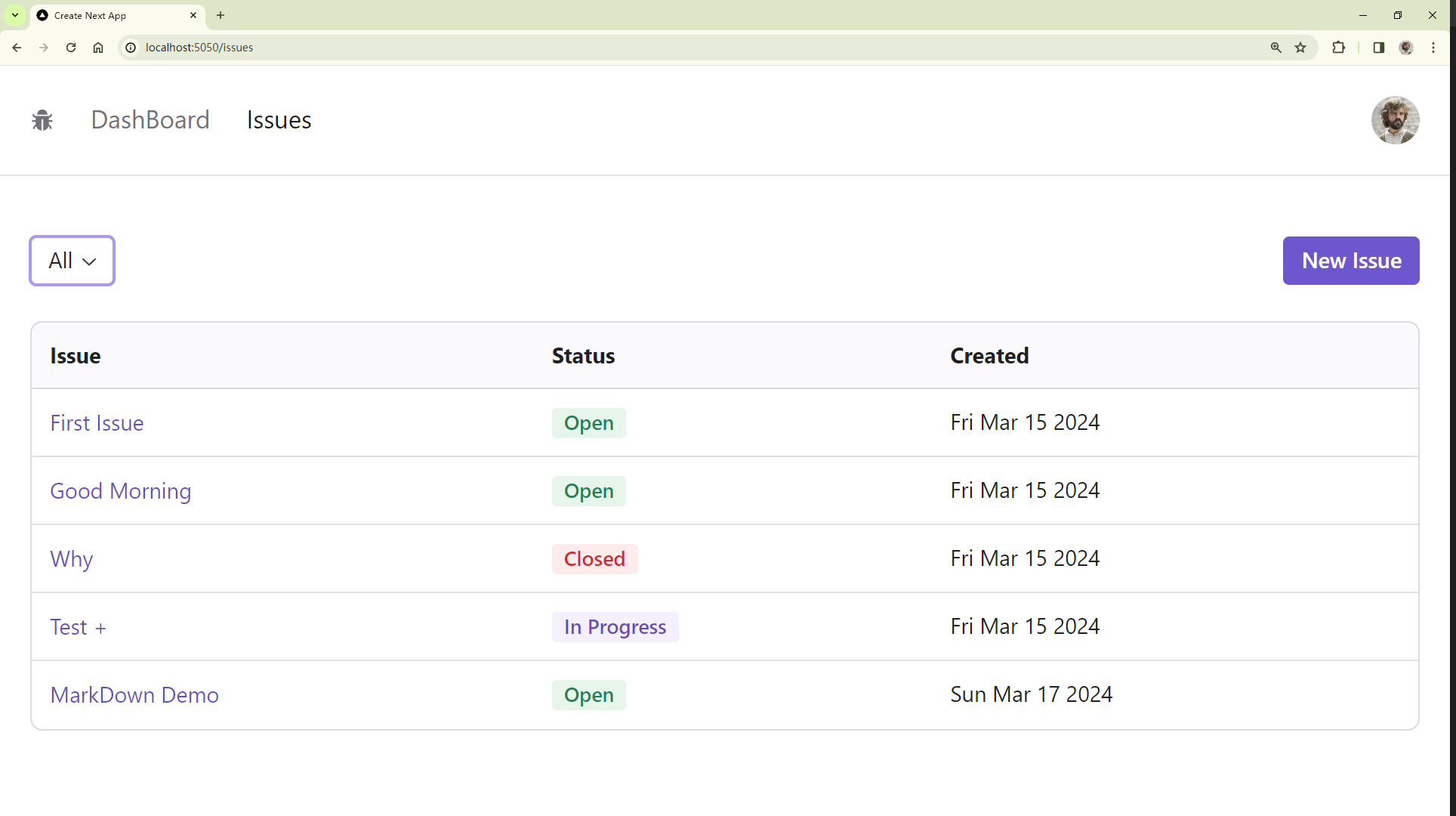Open browser home page

[x=98, y=48]
